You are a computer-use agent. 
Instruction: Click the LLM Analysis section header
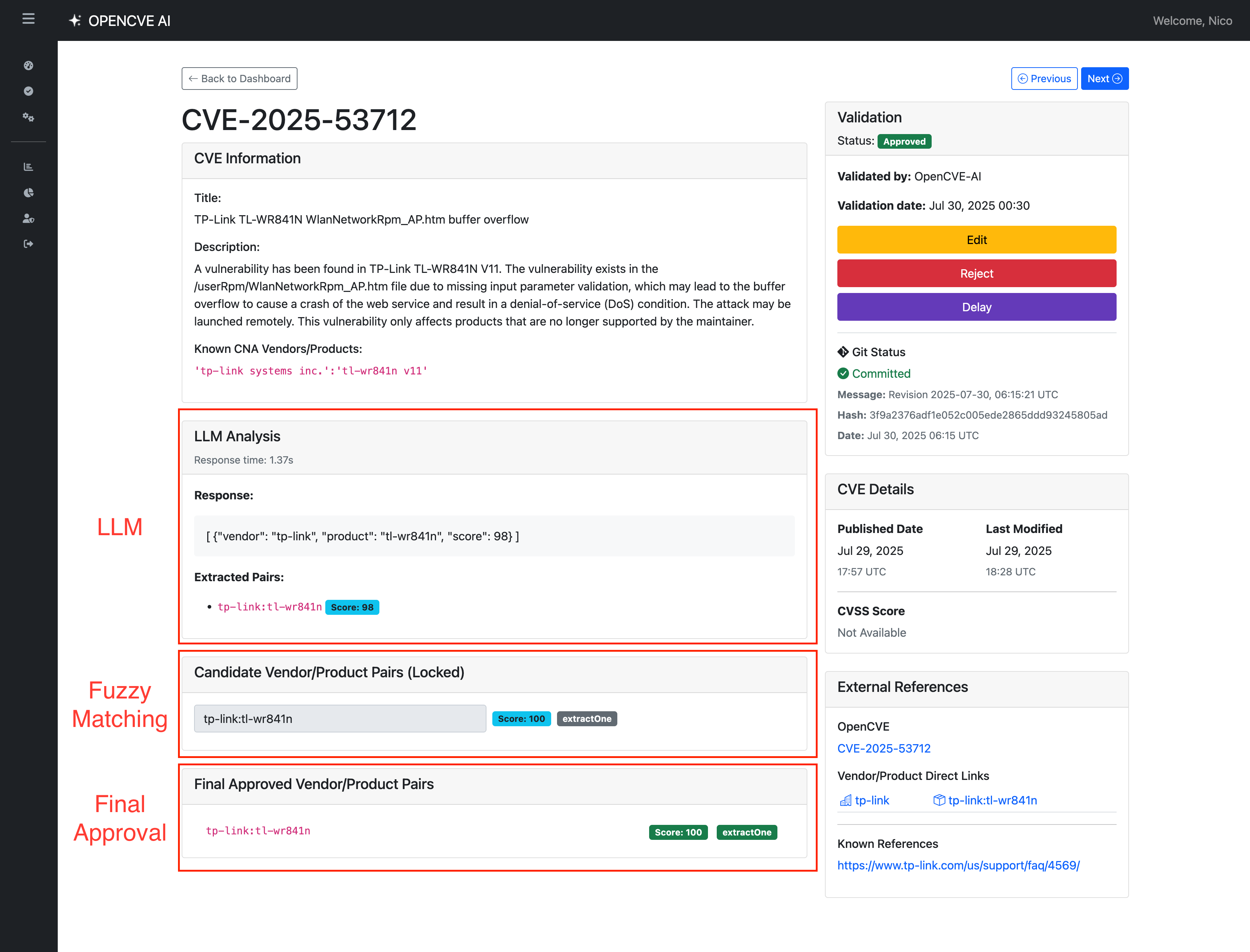click(237, 436)
